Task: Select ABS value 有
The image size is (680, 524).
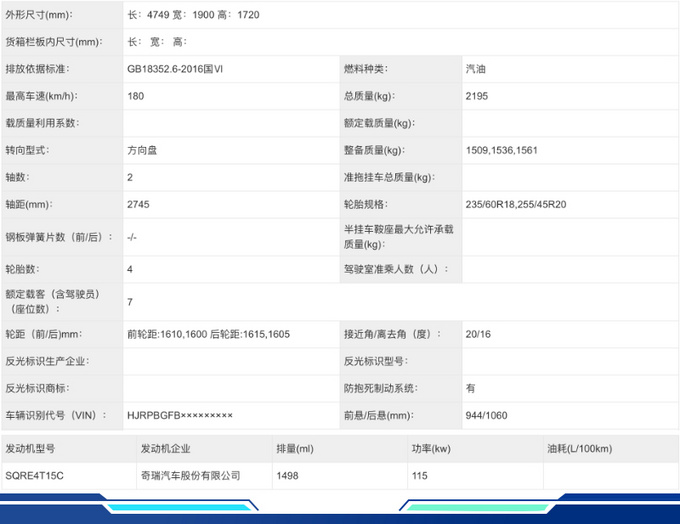Action: pos(471,388)
